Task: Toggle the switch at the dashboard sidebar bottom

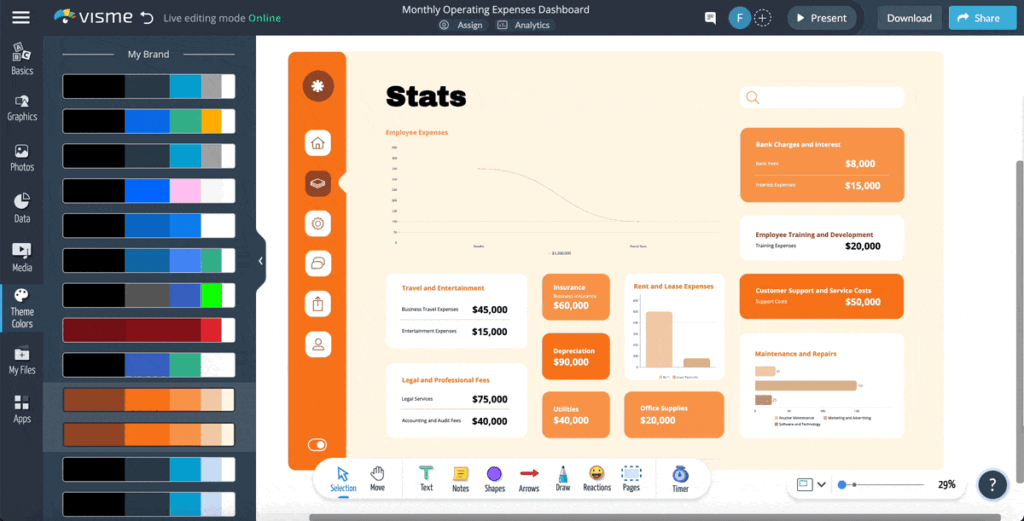Action: tap(317, 445)
